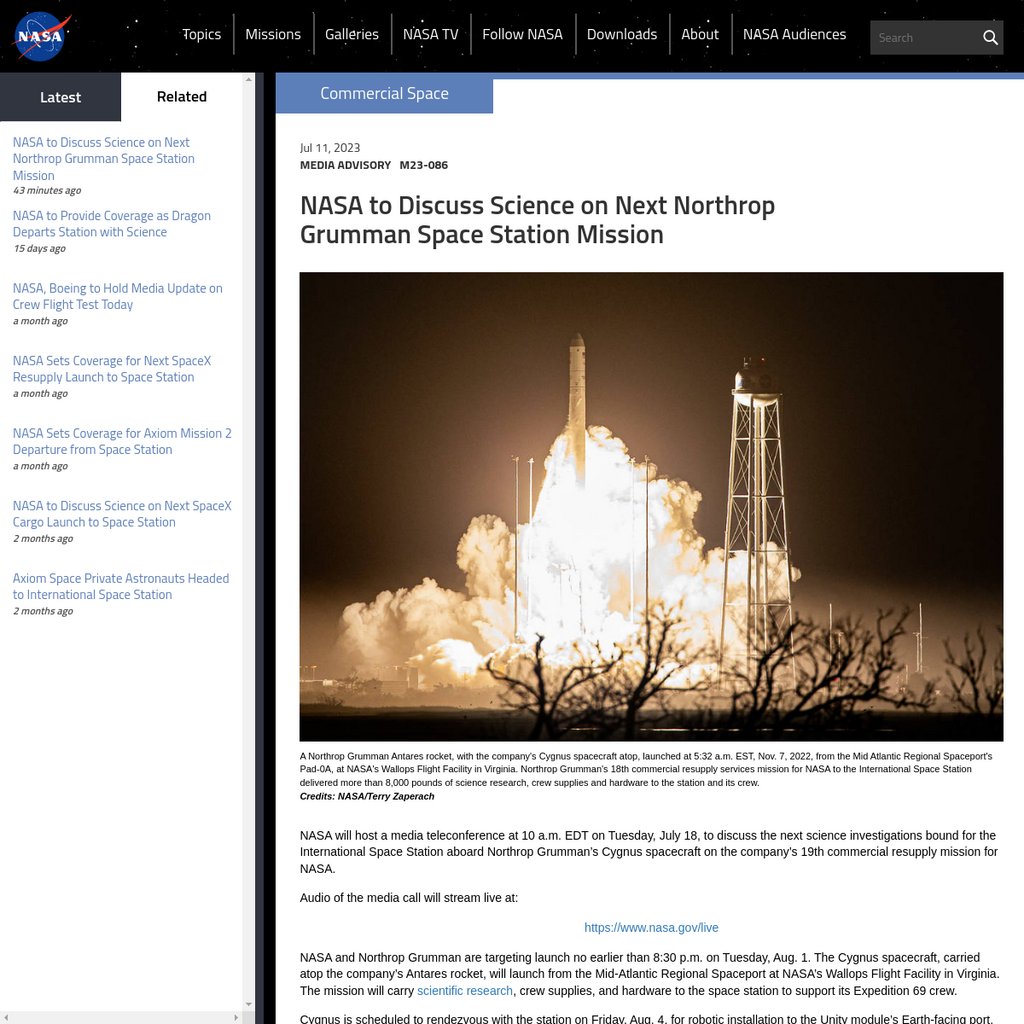Click the nasa.gov/live link
Image resolution: width=1024 pixels, height=1024 pixels.
tap(651, 927)
